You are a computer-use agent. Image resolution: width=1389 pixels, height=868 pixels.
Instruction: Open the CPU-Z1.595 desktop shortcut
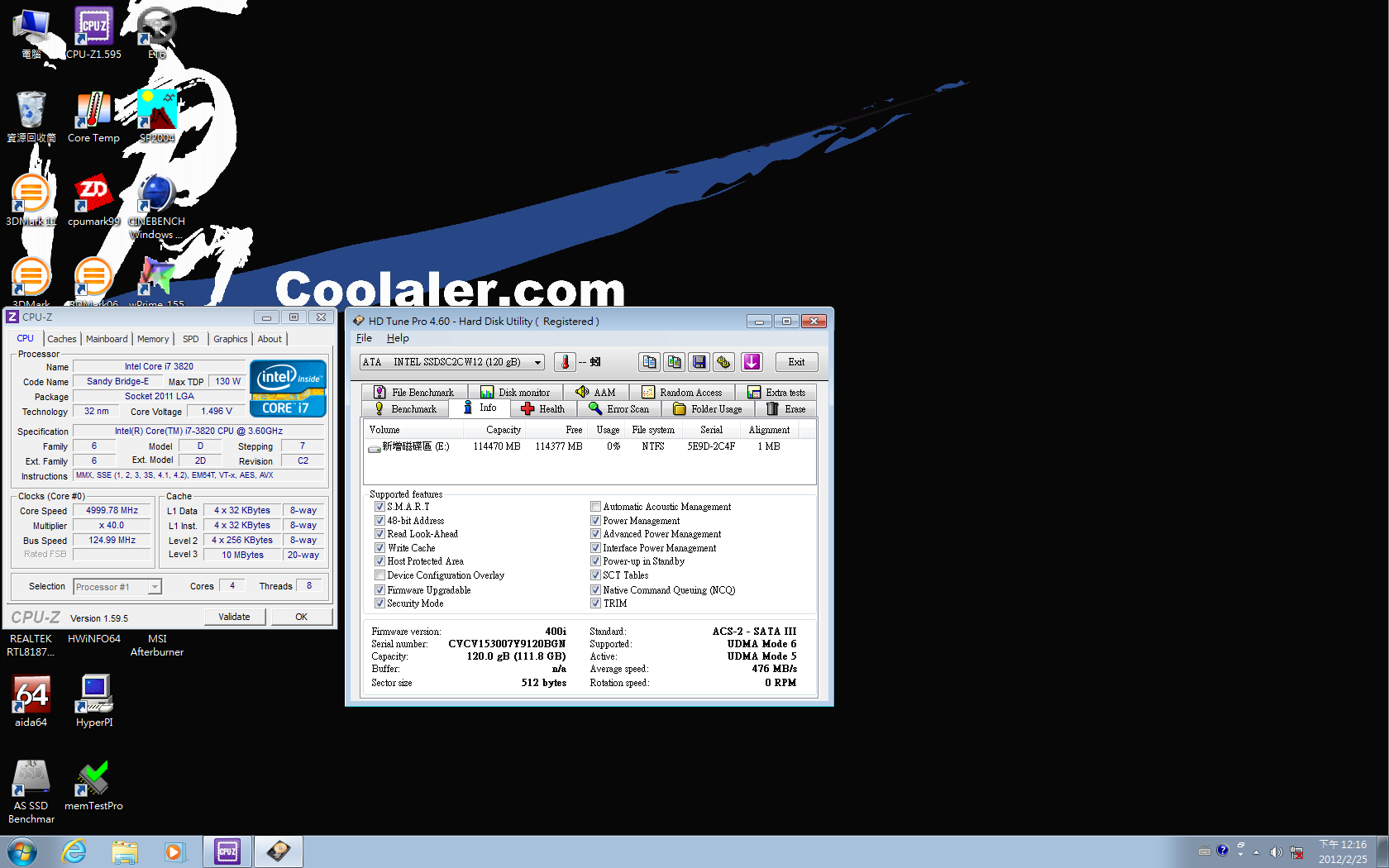point(94,33)
